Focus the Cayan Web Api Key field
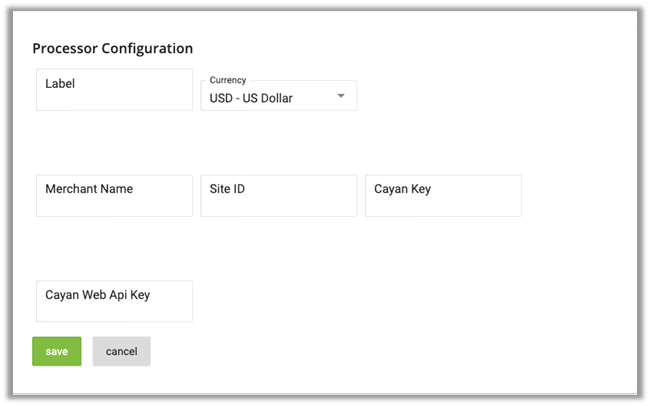 click(114, 301)
